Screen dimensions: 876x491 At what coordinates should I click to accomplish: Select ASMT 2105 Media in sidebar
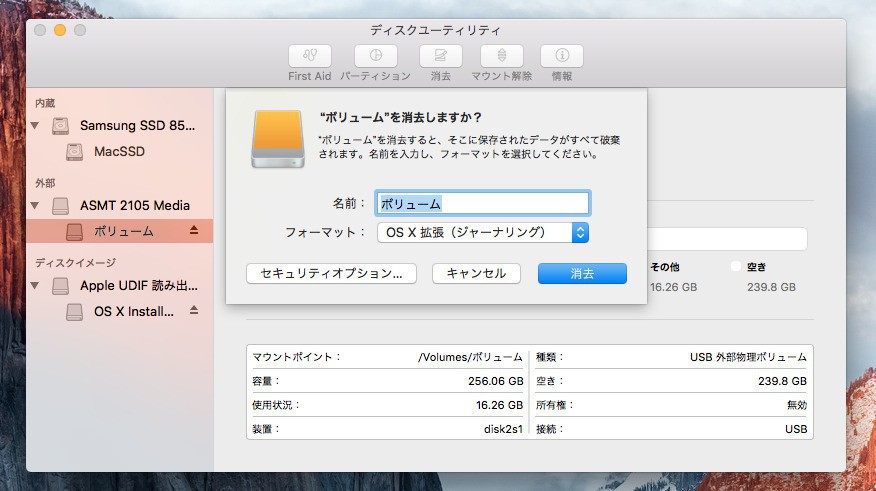[x=134, y=206]
